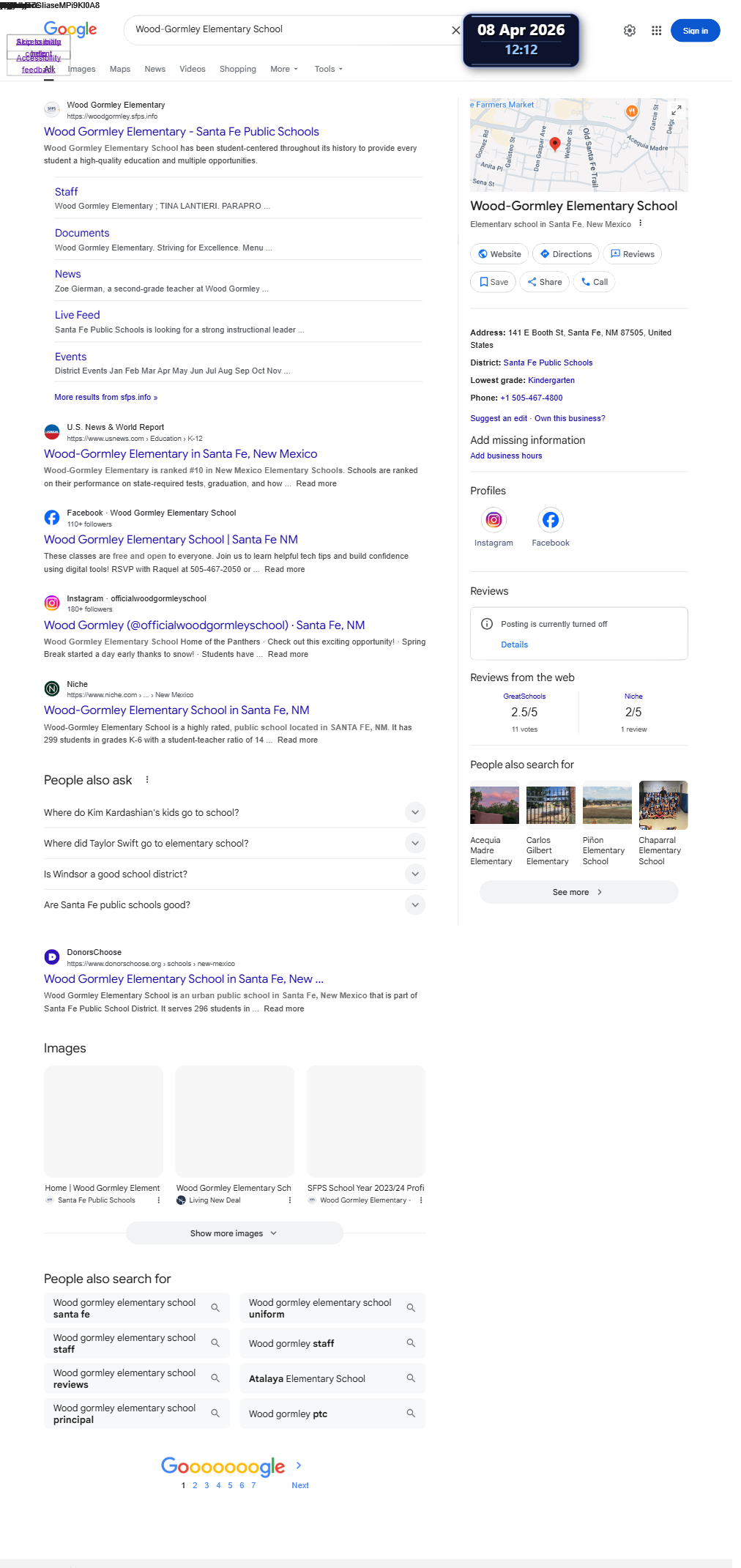Clear the search box with X

455,30
